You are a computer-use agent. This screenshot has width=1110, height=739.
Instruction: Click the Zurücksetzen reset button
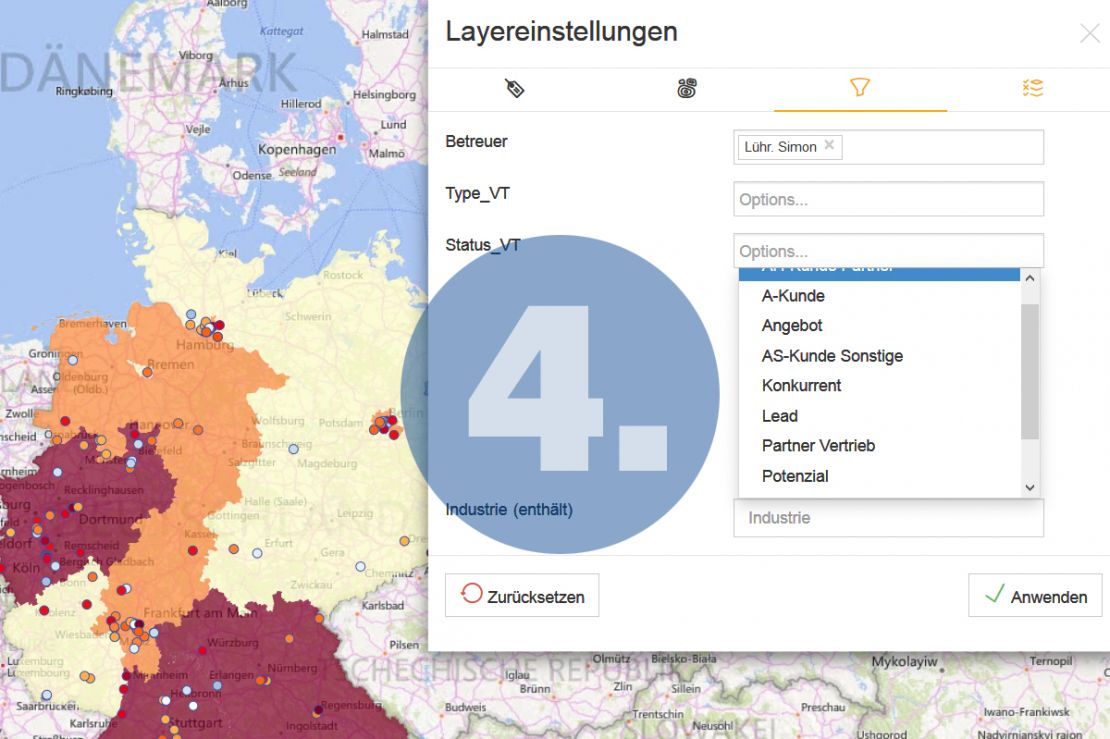(x=522, y=595)
